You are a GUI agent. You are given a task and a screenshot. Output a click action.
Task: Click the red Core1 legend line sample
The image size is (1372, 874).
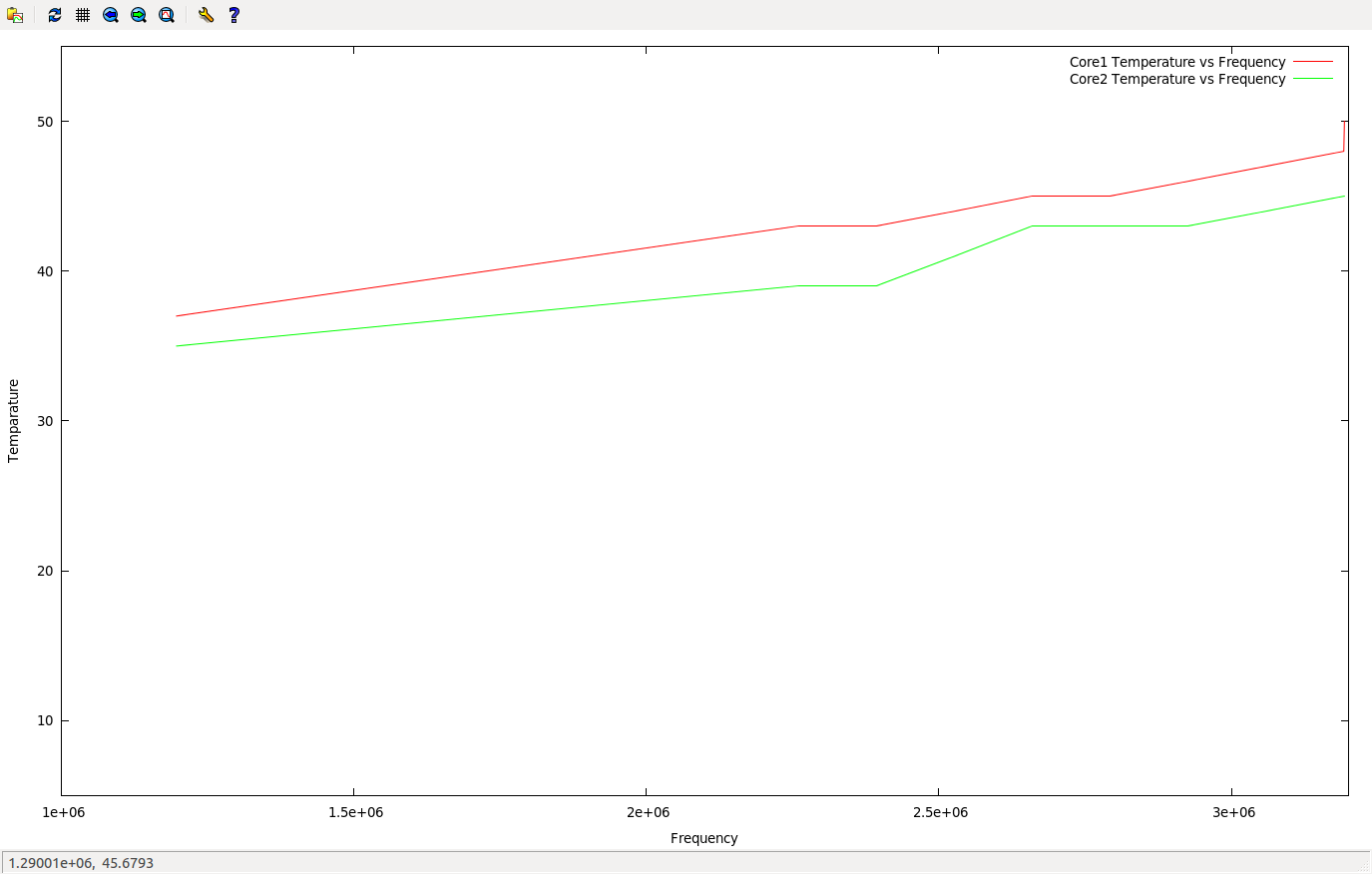pyautogui.click(x=1313, y=62)
